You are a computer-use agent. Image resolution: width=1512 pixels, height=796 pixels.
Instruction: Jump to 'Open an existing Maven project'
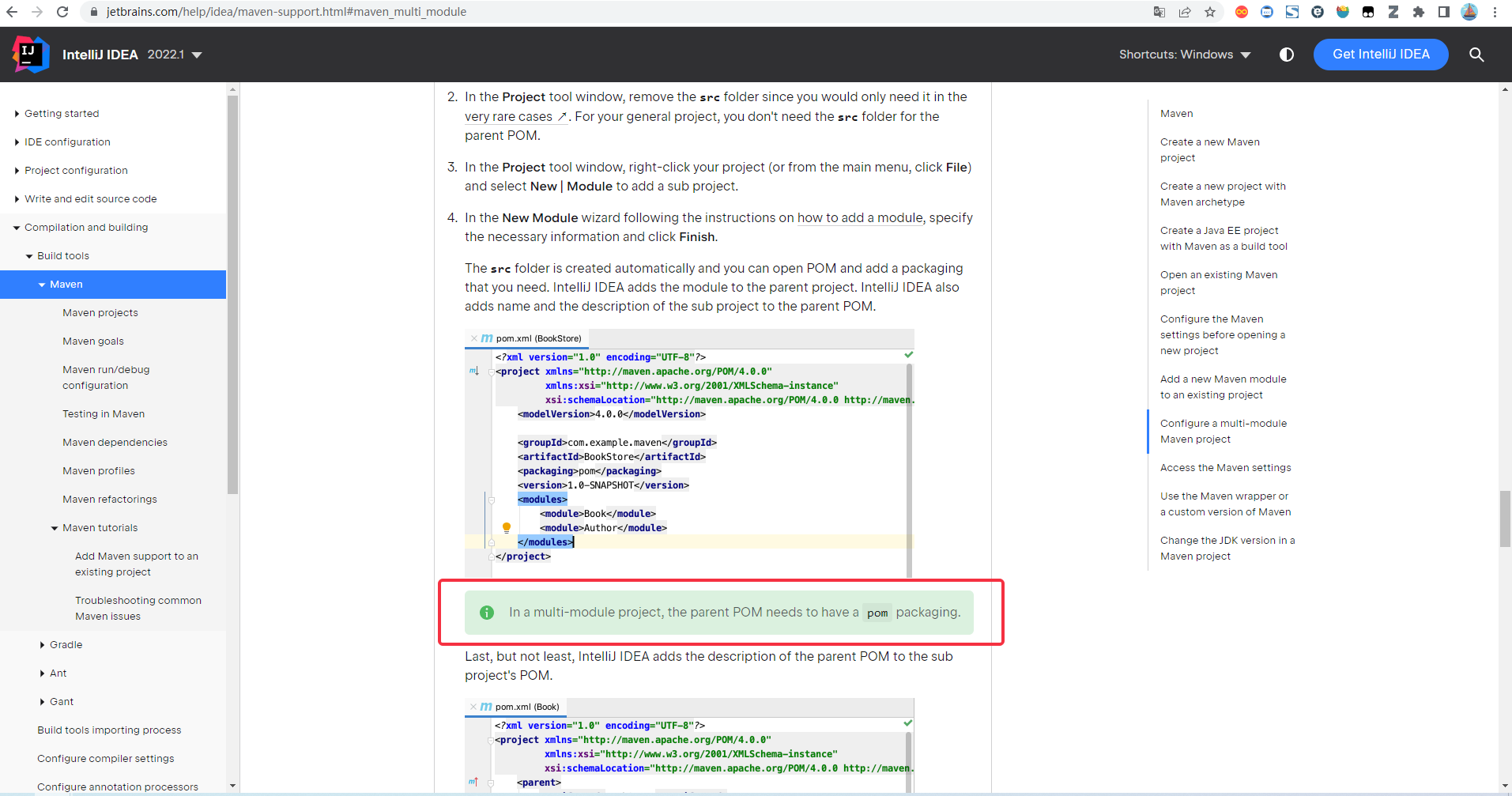click(1219, 283)
